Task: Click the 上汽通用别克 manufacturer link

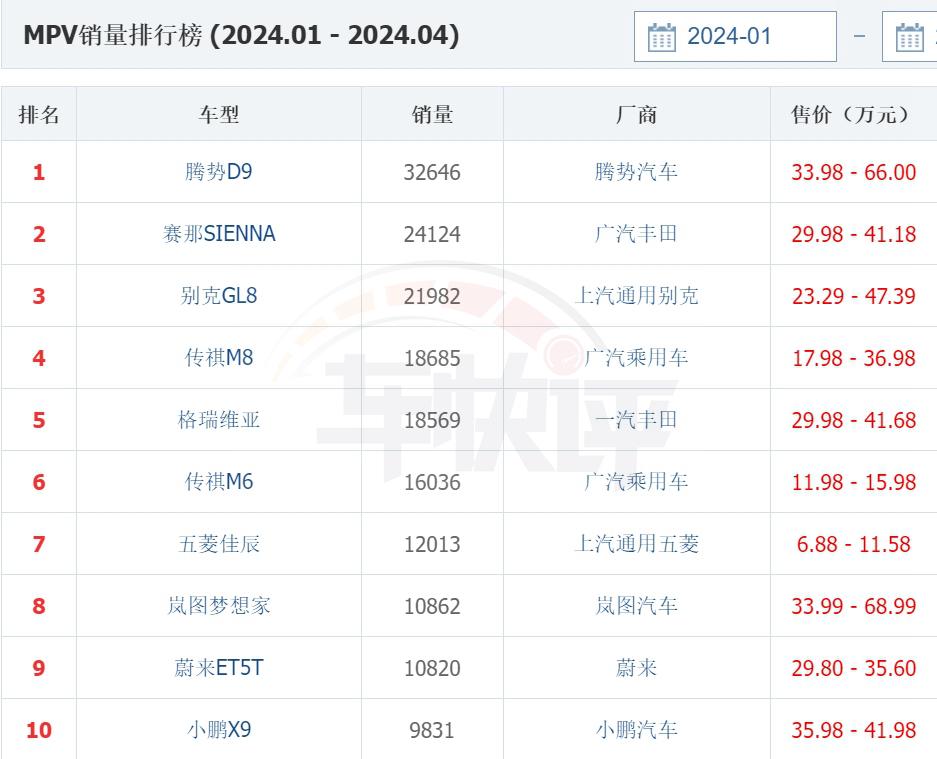Action: (x=636, y=296)
